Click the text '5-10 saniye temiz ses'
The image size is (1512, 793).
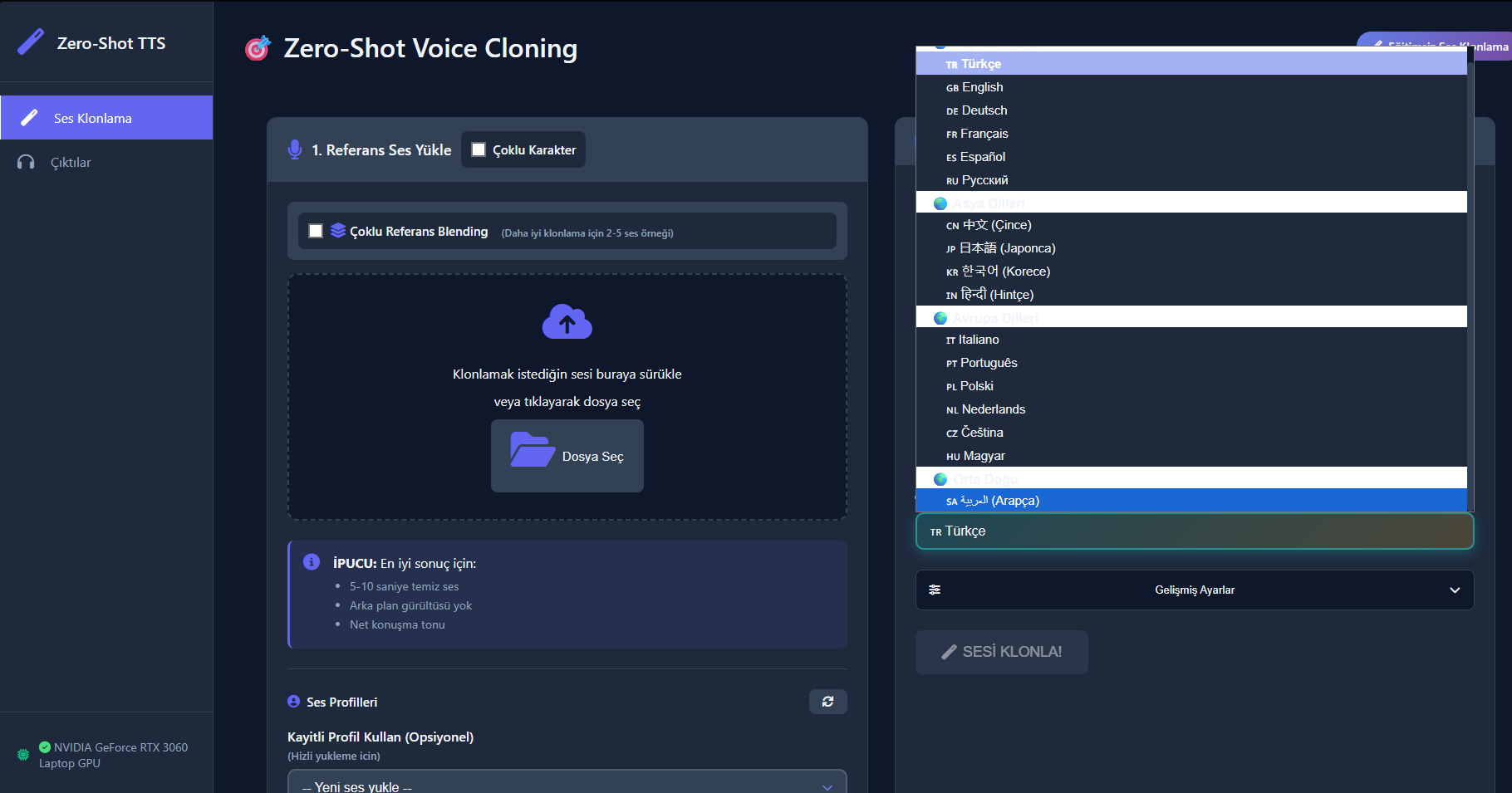pos(404,586)
